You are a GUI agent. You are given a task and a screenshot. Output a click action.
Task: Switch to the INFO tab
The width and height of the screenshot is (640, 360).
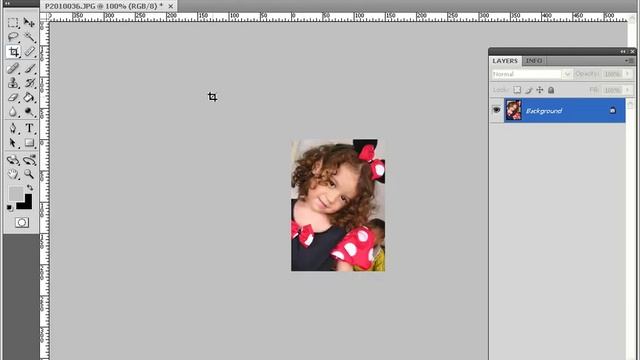pos(533,61)
